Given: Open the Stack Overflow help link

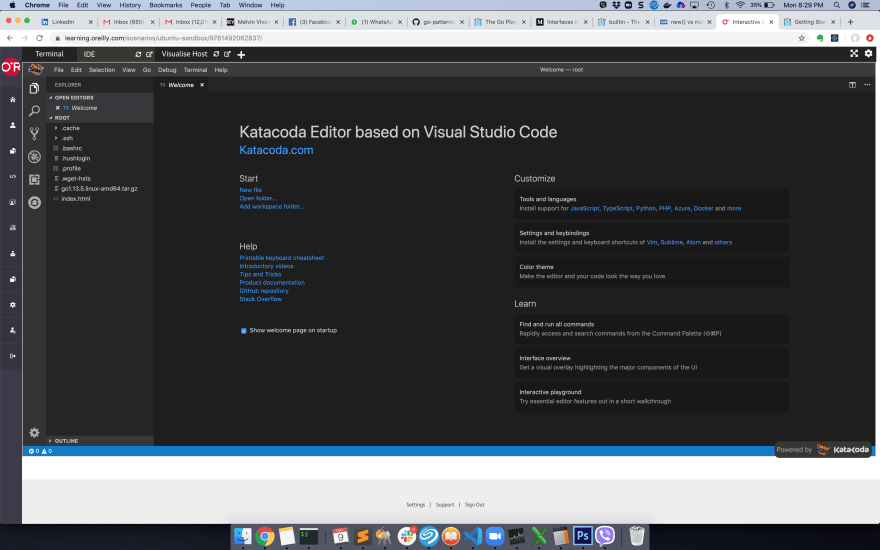Looking at the screenshot, I should pyautogui.click(x=260, y=299).
